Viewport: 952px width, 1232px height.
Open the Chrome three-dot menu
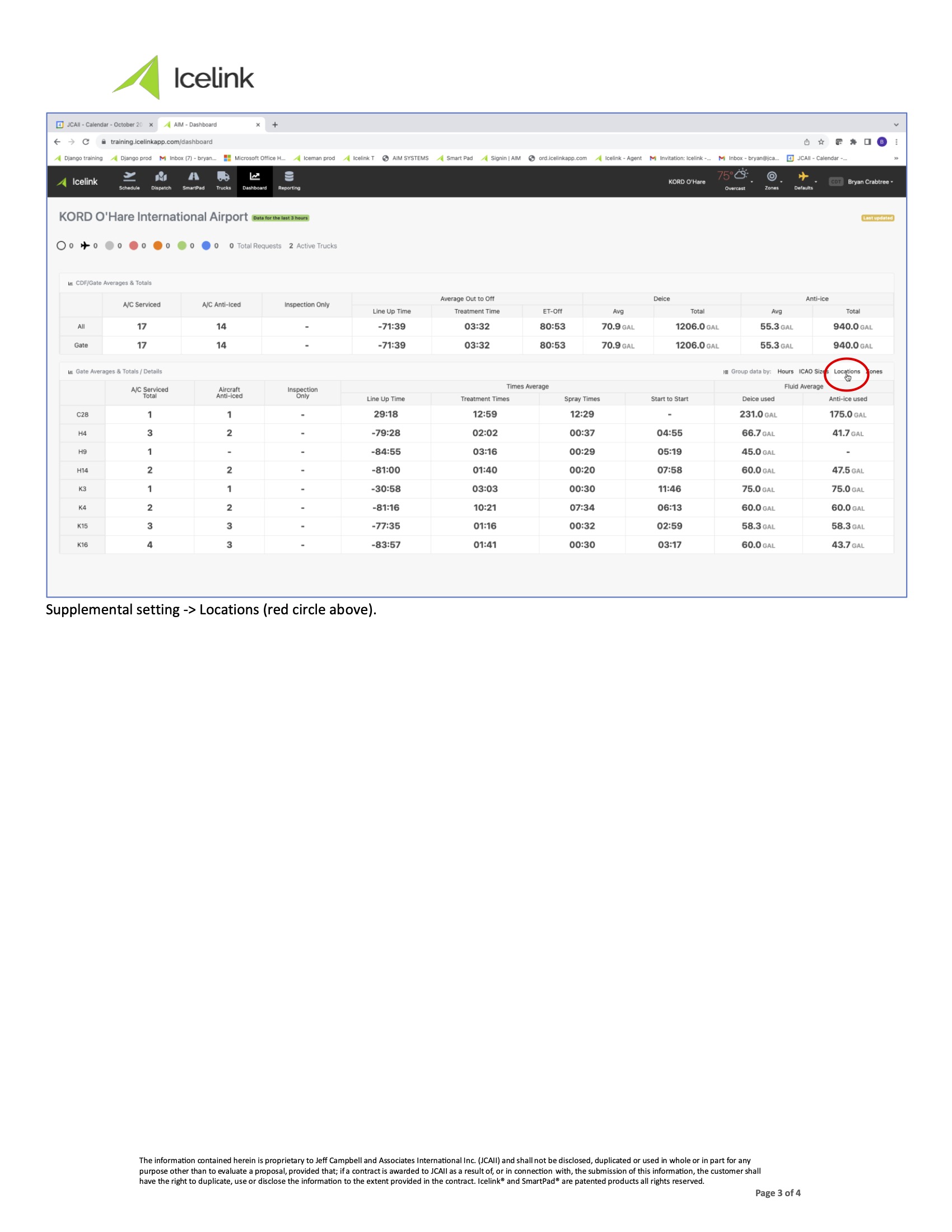896,142
